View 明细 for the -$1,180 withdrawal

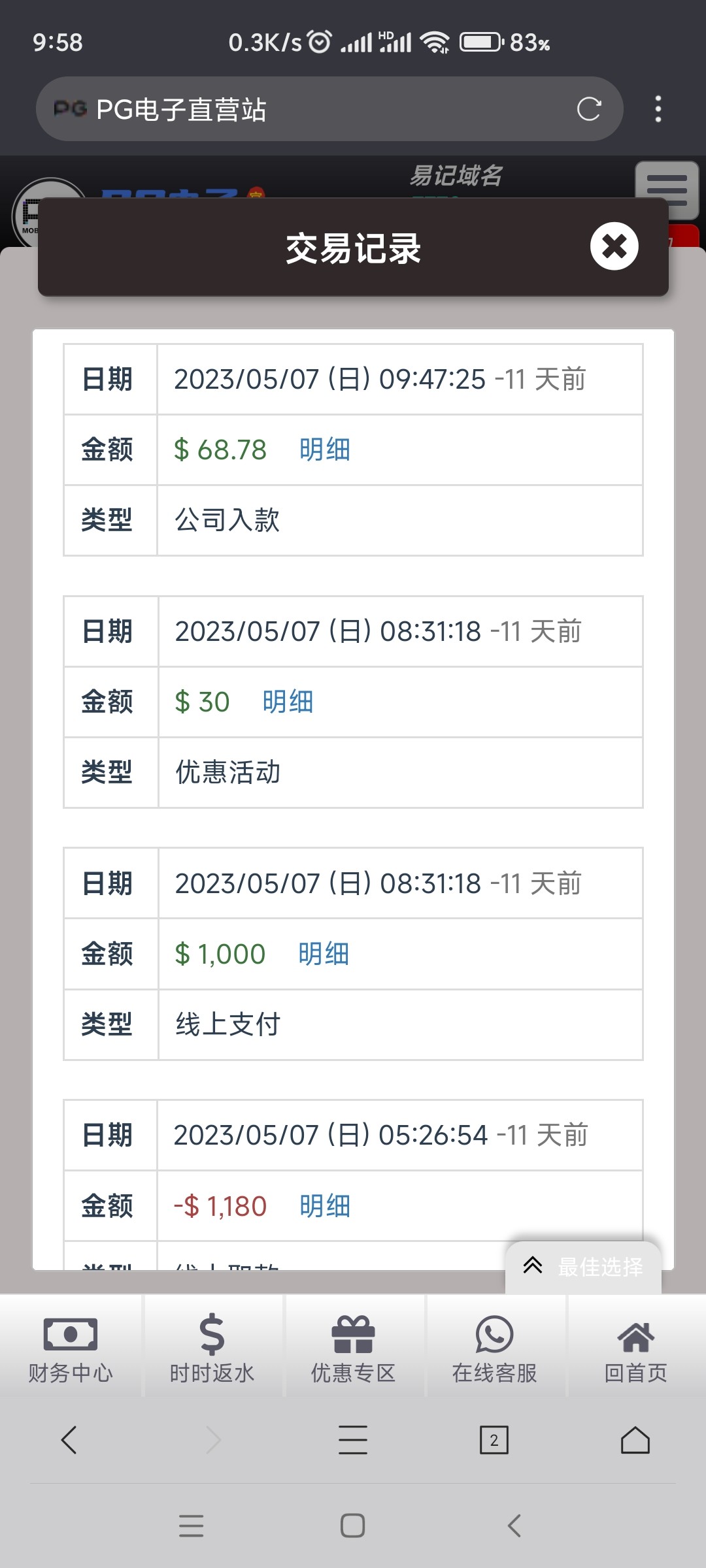click(325, 1206)
